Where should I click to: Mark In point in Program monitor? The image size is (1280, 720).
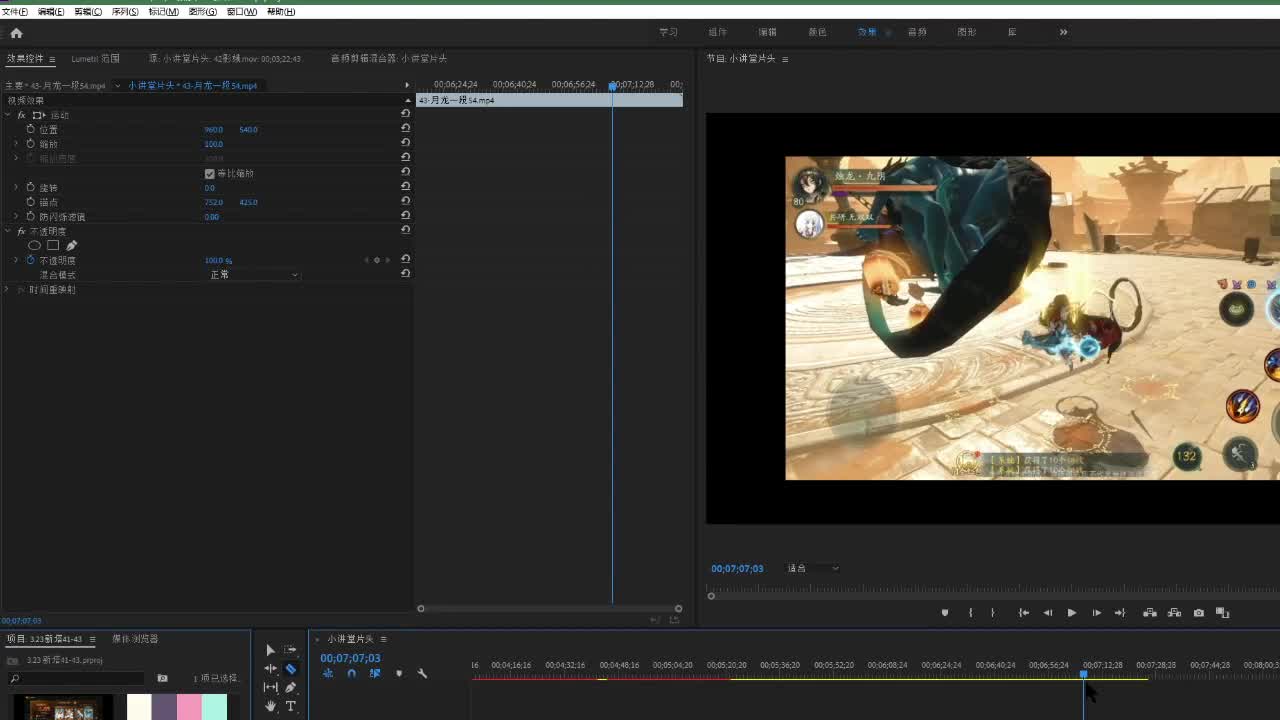970,613
